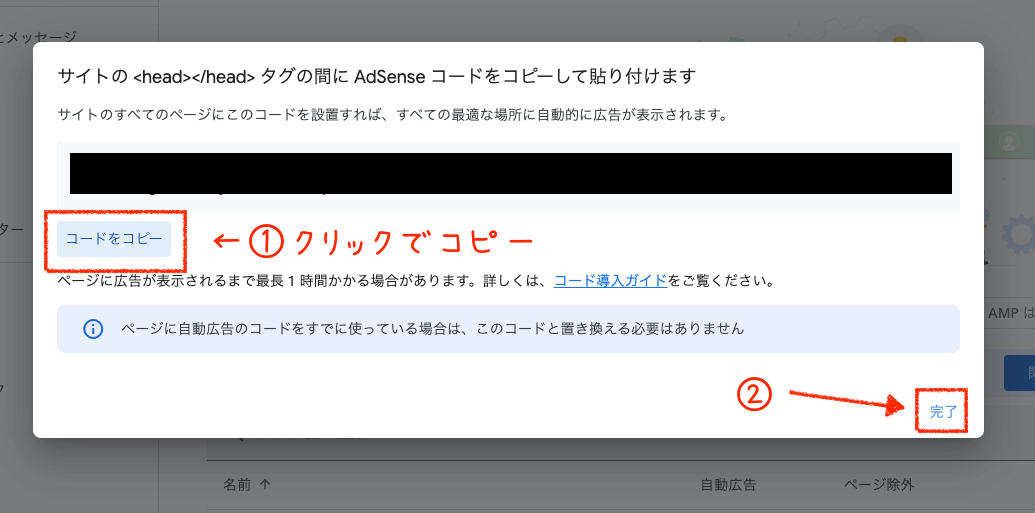Click the AMP text on right edge
Image resolution: width=1035 pixels, height=513 pixels.
pos(1003,314)
